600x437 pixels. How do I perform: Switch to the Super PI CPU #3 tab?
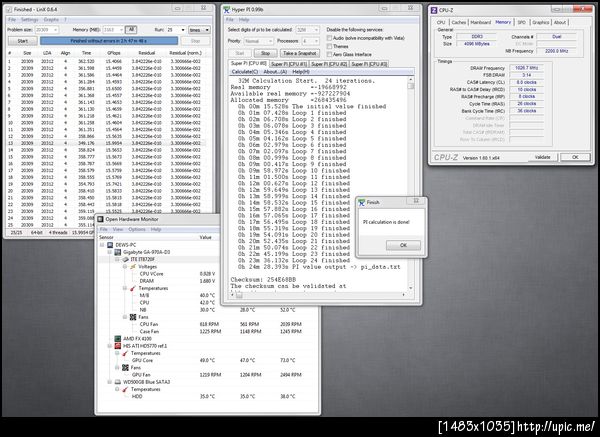[x=369, y=64]
